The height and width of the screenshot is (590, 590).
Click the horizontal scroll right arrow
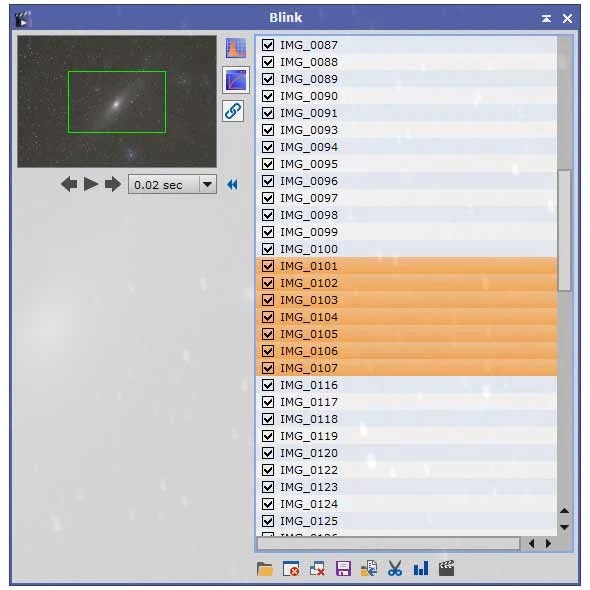548,543
